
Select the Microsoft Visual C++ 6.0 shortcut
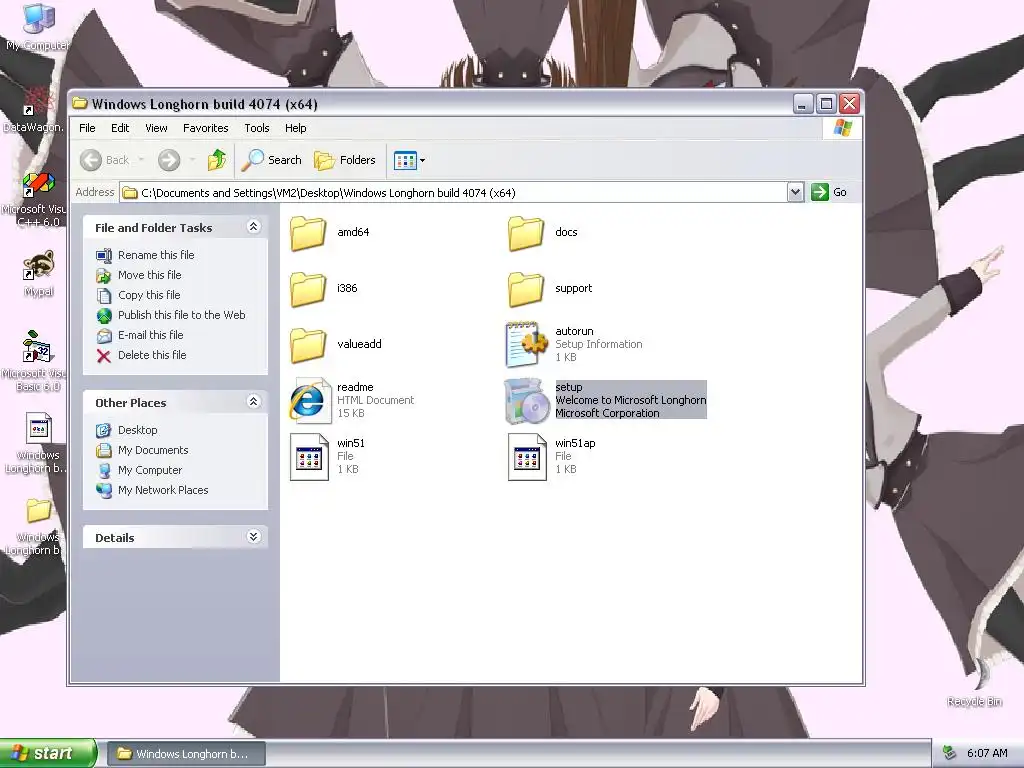click(x=35, y=199)
